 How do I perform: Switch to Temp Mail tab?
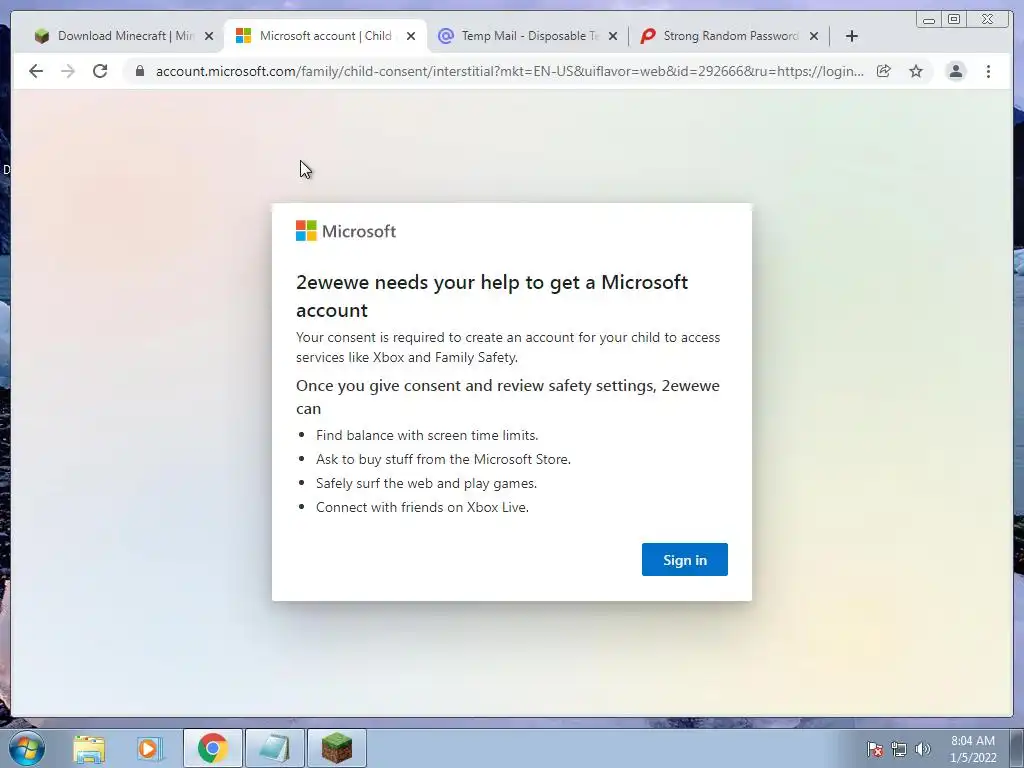click(x=528, y=36)
